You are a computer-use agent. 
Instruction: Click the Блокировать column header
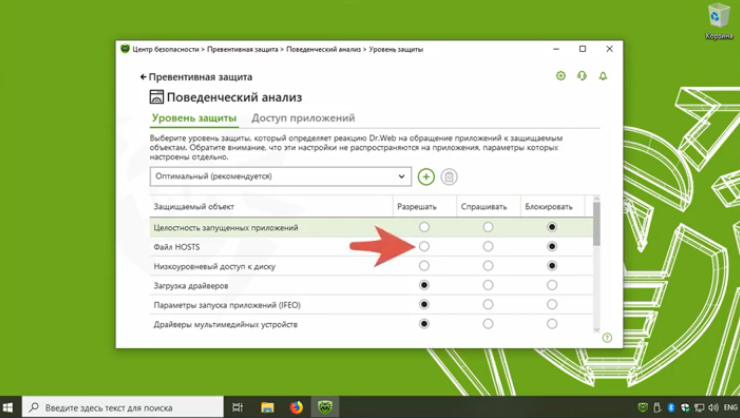click(x=552, y=207)
